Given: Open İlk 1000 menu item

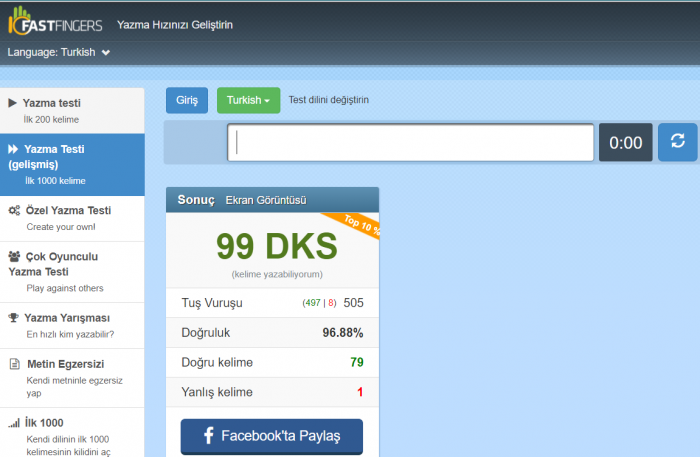Looking at the screenshot, I should coord(72,432).
